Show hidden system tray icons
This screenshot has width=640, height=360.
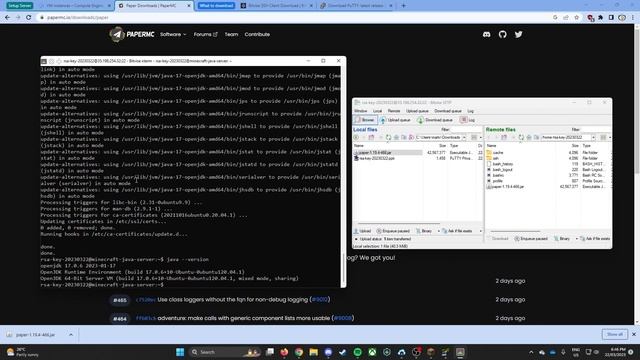click(x=531, y=352)
